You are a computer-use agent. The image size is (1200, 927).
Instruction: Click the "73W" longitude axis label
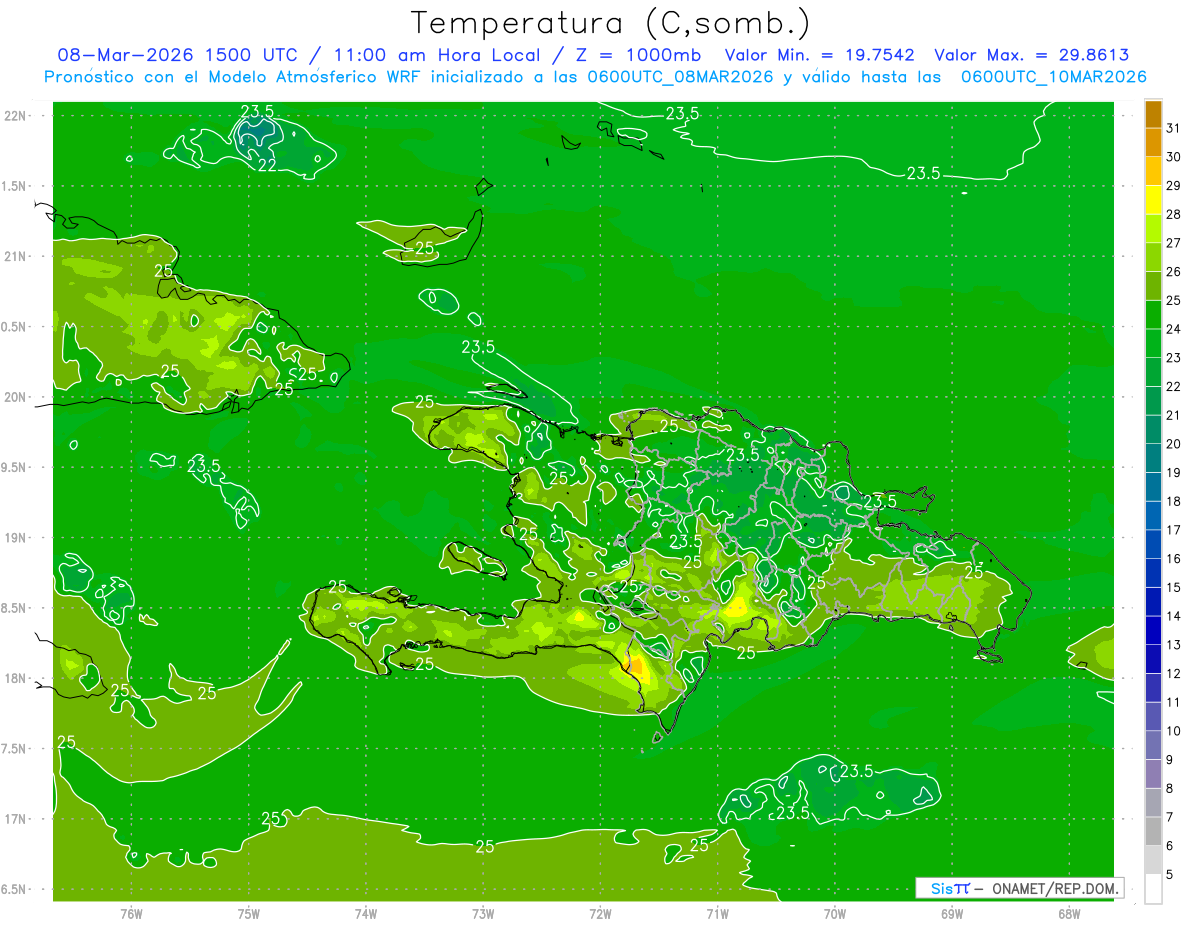[x=483, y=914]
